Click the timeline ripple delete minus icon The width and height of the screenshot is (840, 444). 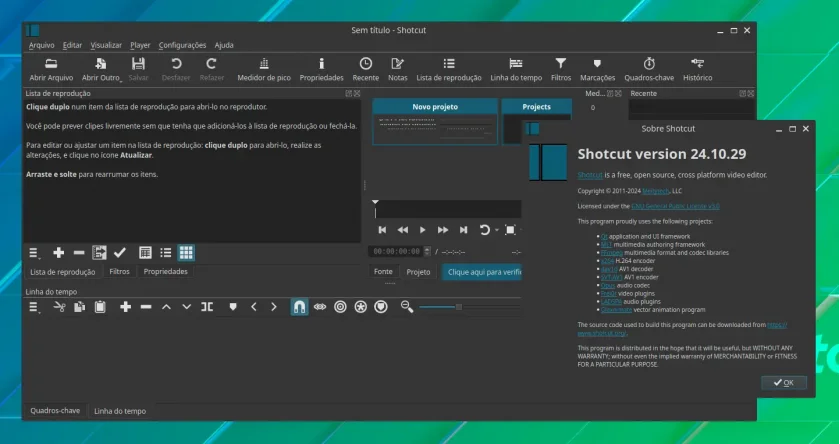click(146, 307)
